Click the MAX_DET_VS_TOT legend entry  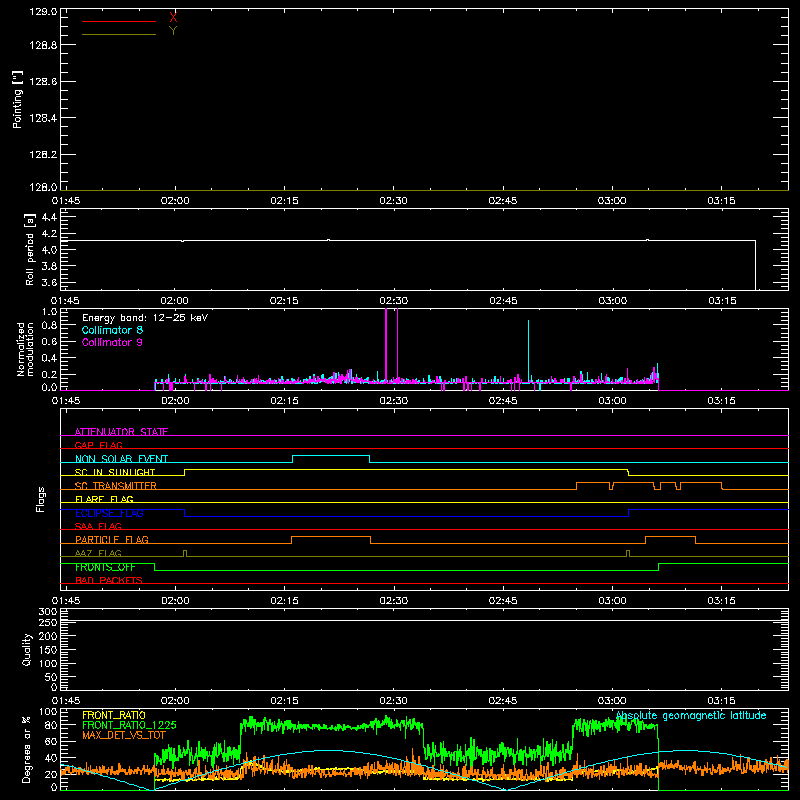[x=124, y=735]
